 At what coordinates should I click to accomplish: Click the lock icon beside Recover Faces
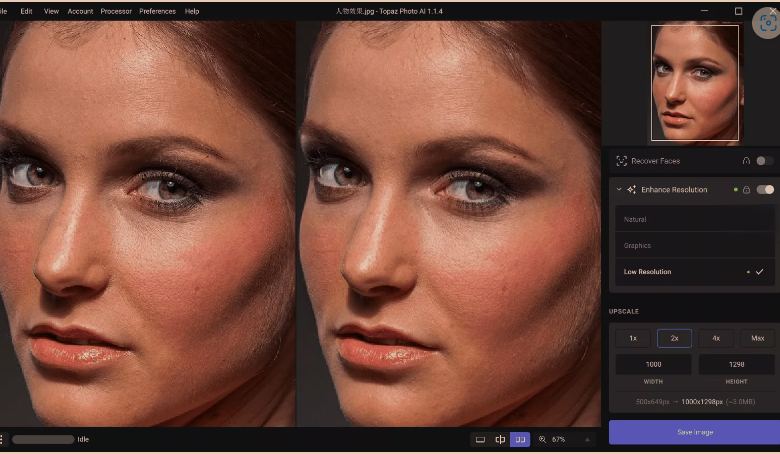[x=746, y=161]
